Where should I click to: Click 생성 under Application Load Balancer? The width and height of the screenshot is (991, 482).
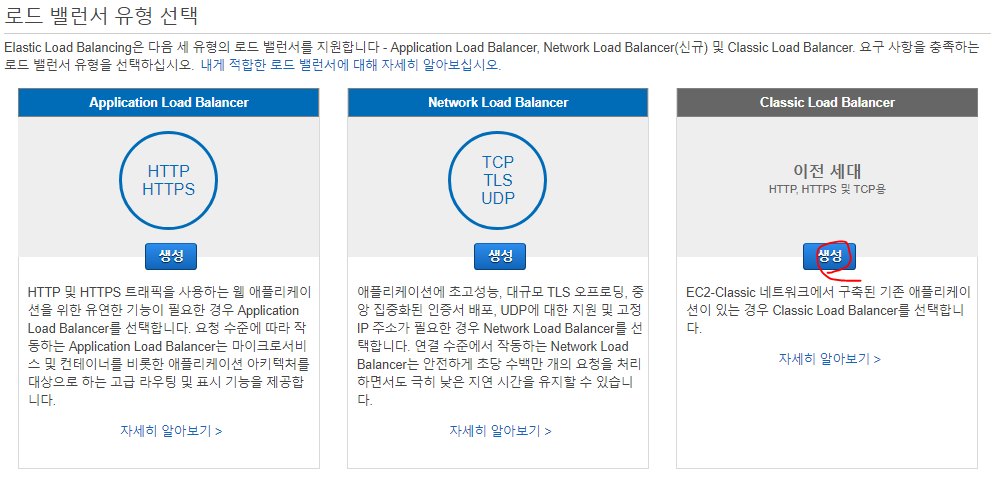pos(171,256)
